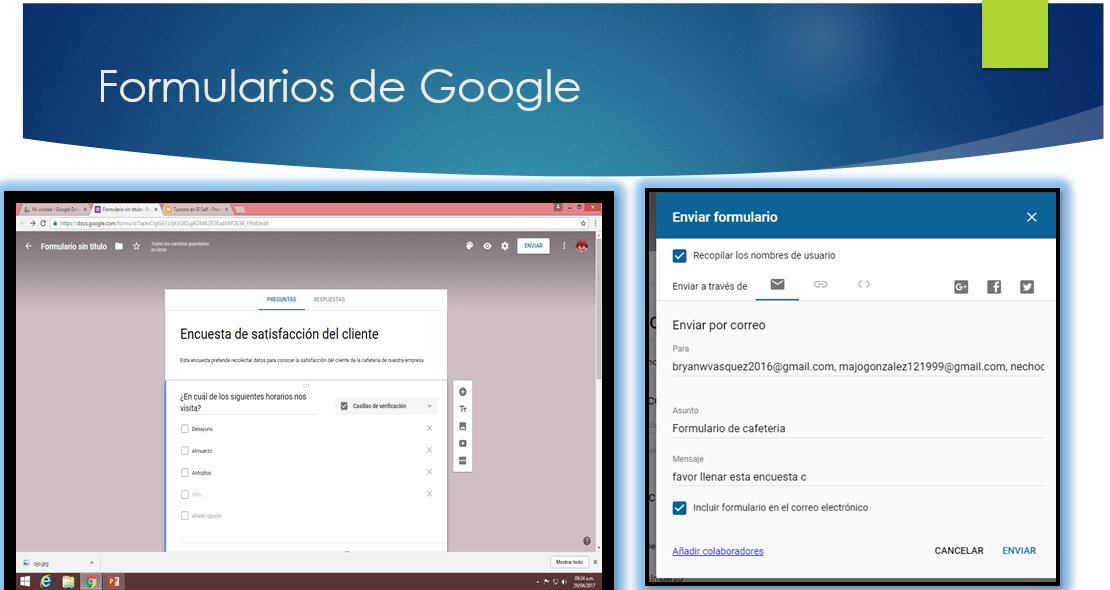This screenshot has height=590, width=1110.
Task: Click the user avatar in Forms header
Action: [582, 246]
